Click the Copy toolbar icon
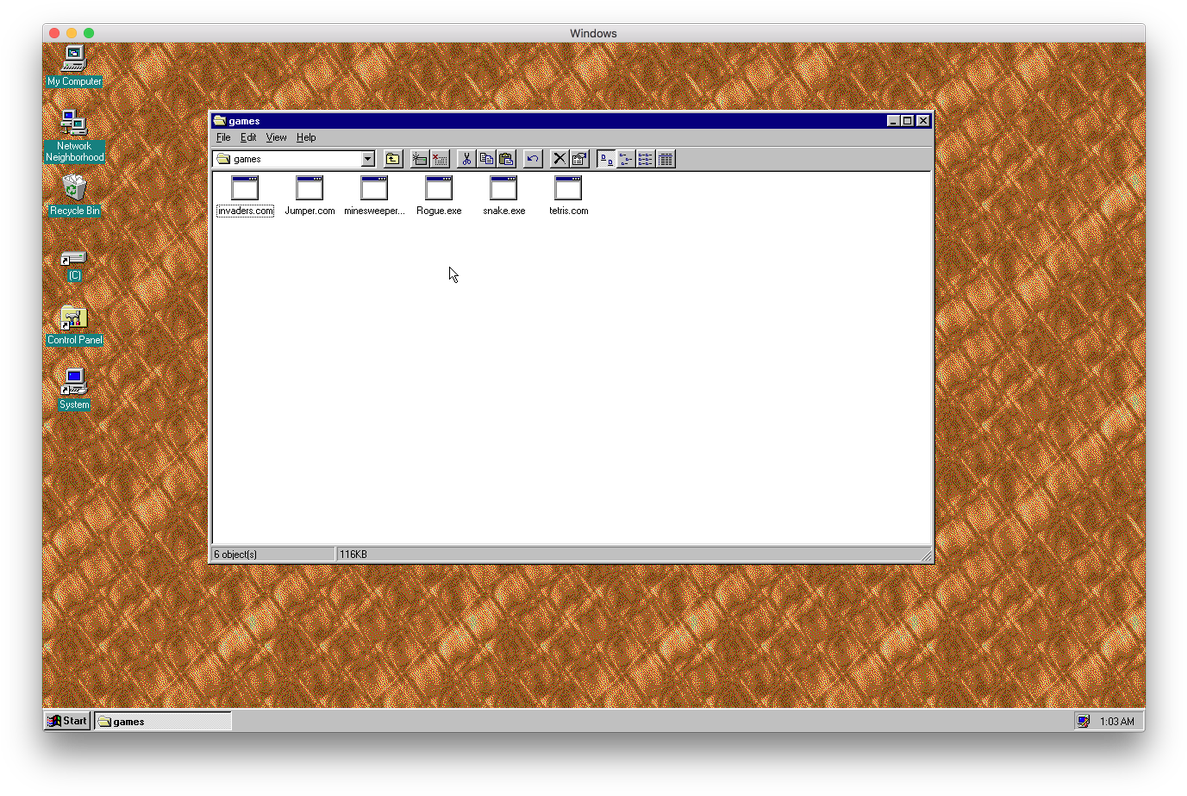The height and width of the screenshot is (796, 1187). pos(486,159)
